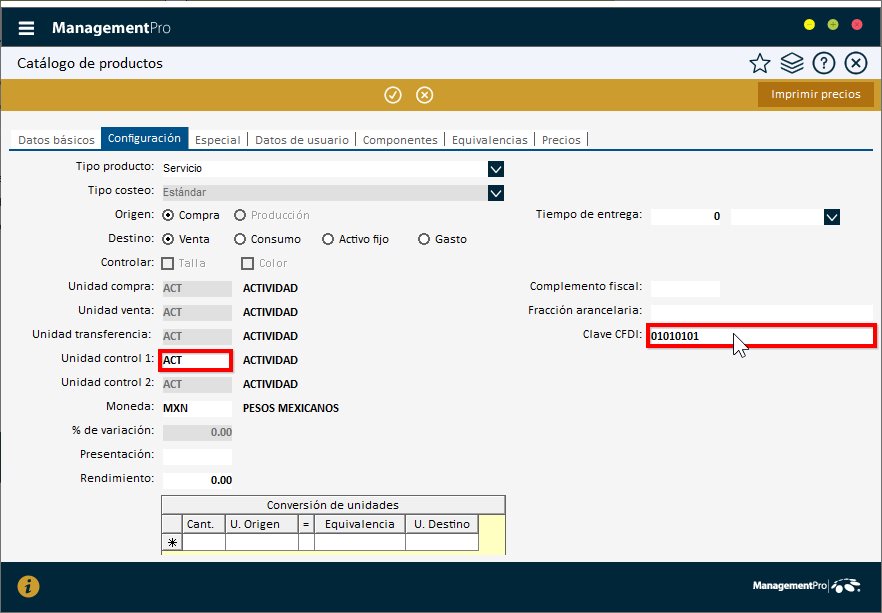This screenshot has height=613, width=882.
Task: Click the PESOS MEXICANOS text
Action: coord(291,408)
